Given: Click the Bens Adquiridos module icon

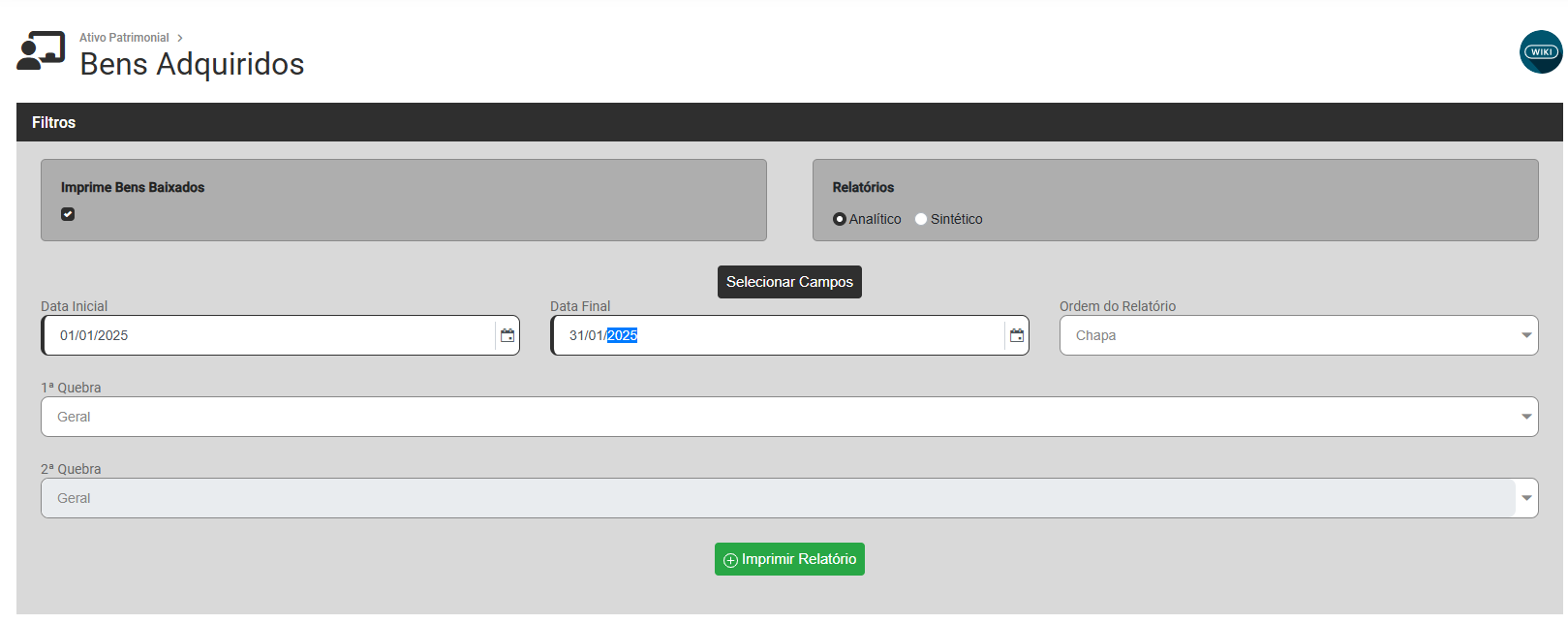Looking at the screenshot, I should (41, 51).
